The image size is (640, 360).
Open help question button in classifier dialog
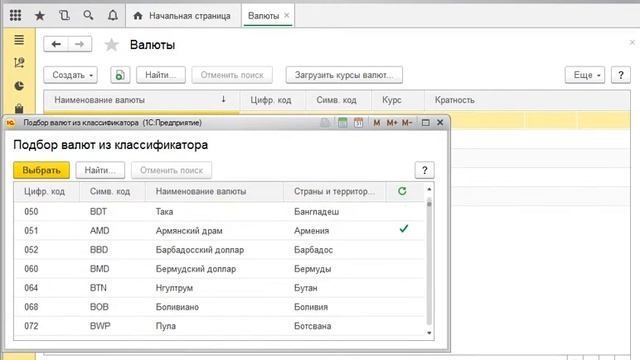point(424,170)
